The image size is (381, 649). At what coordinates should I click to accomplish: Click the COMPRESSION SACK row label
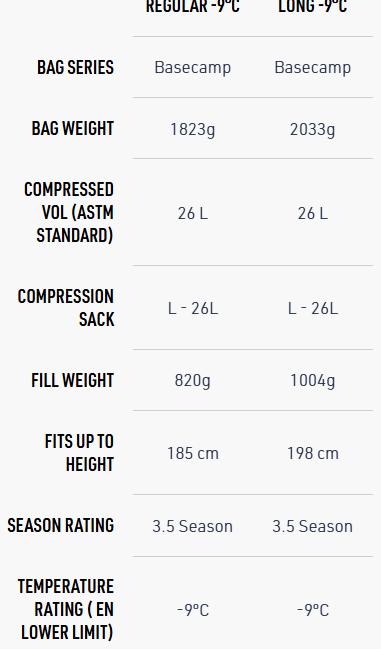tap(66, 308)
